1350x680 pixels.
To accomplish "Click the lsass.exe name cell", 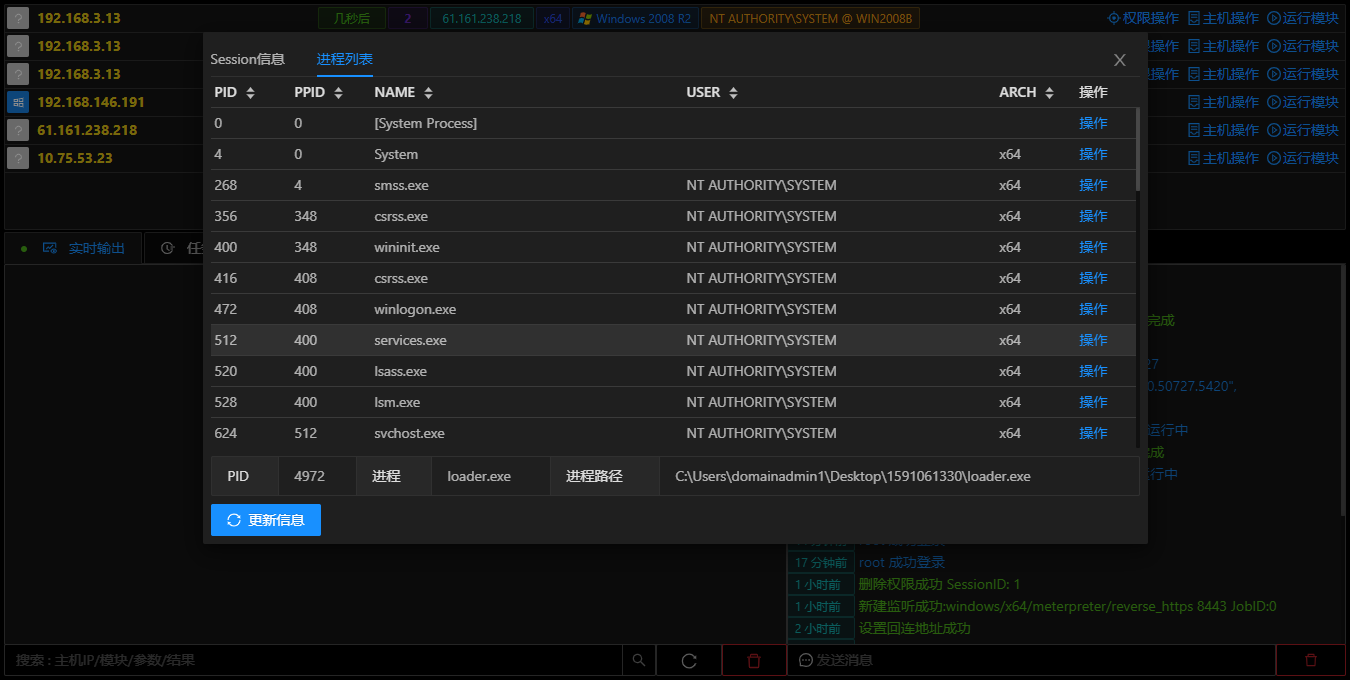I will tap(400, 371).
